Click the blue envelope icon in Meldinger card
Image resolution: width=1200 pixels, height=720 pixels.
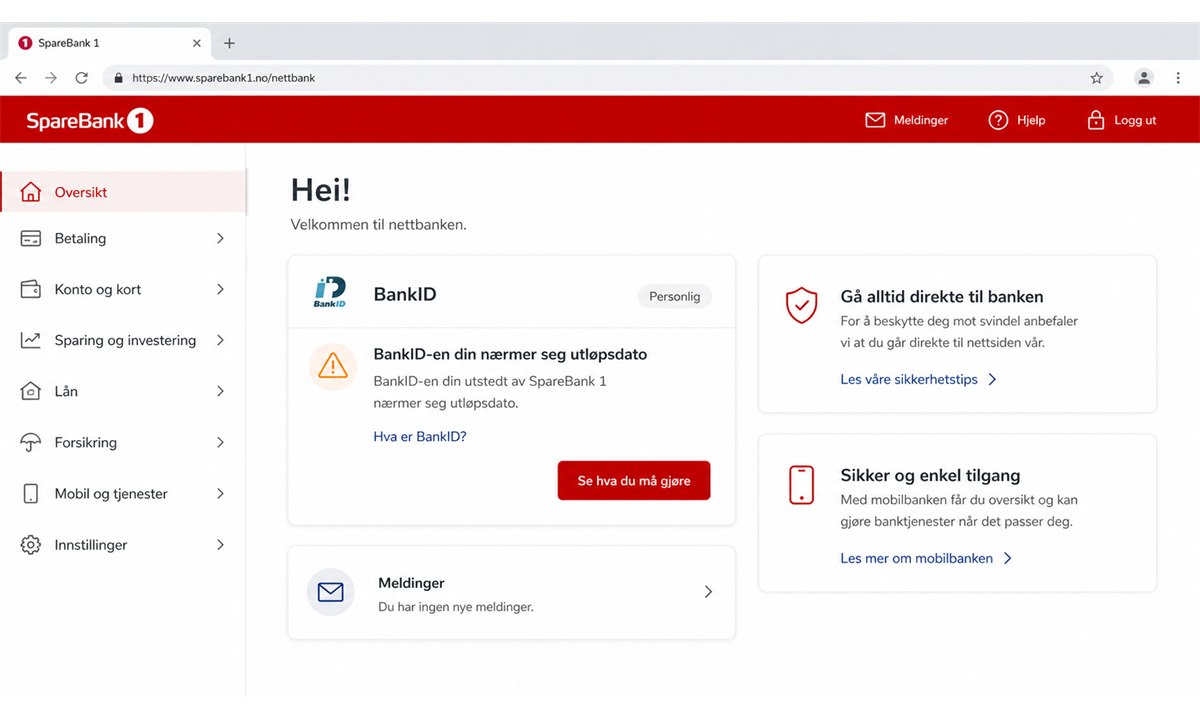pos(330,592)
